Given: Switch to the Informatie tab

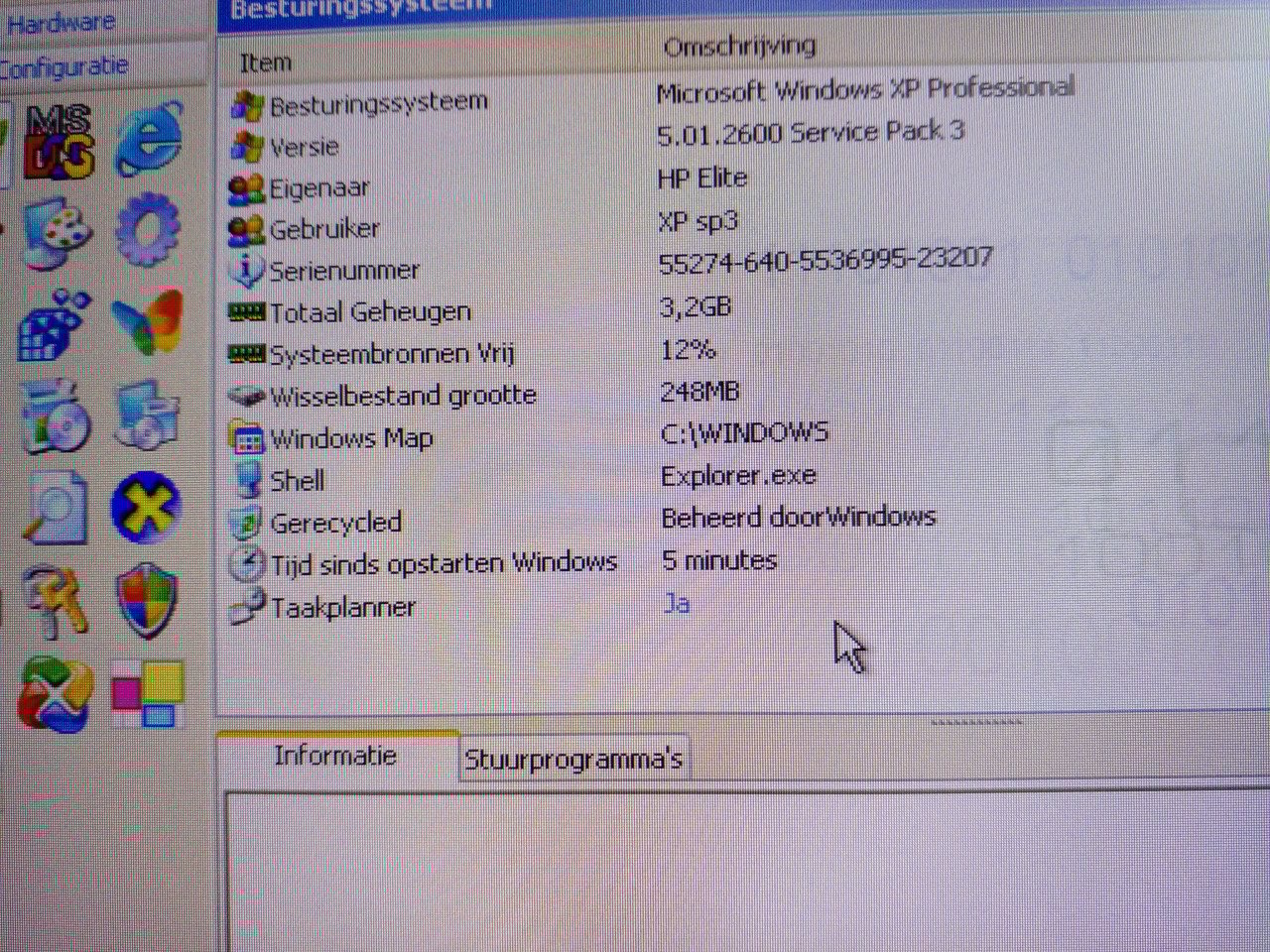Looking at the screenshot, I should point(335,756).
